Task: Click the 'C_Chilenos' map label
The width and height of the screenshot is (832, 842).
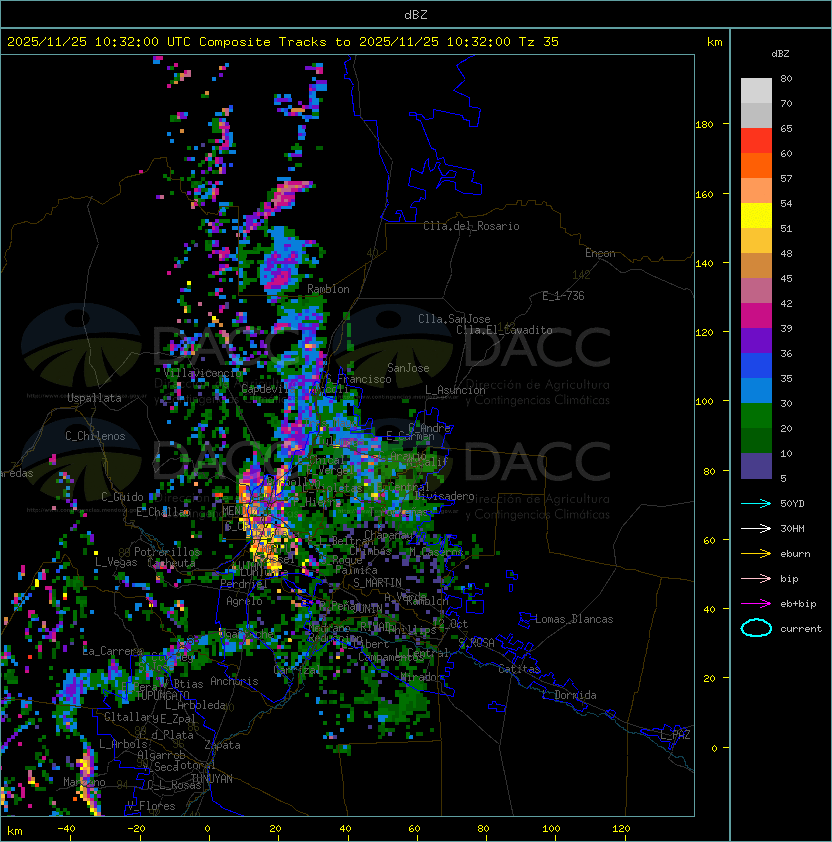Action: coord(95,436)
